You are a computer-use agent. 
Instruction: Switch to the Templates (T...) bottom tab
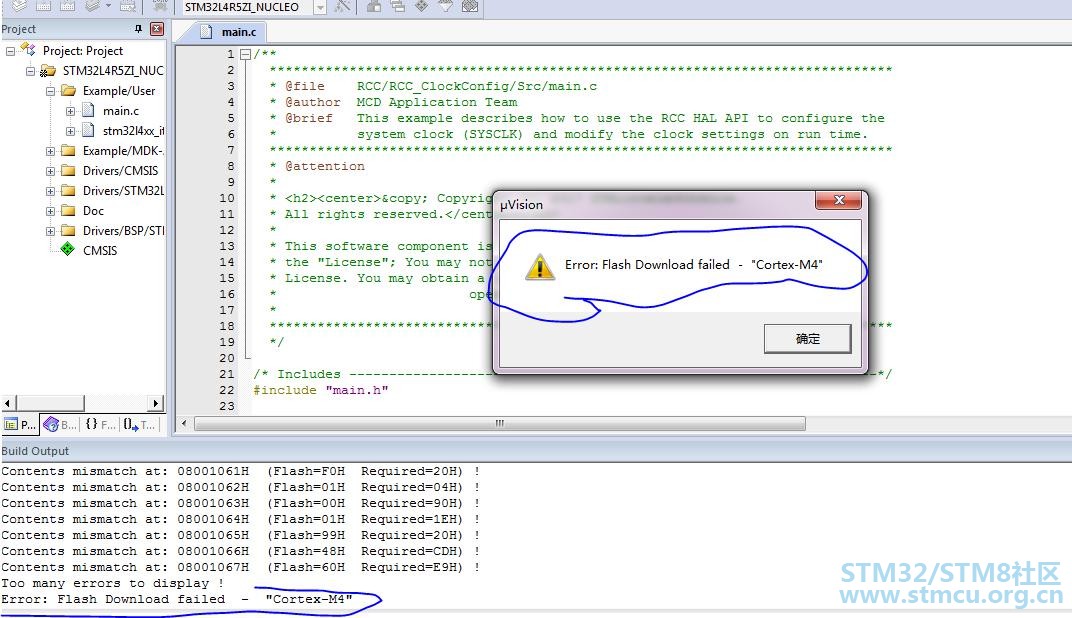pyautogui.click(x=139, y=425)
